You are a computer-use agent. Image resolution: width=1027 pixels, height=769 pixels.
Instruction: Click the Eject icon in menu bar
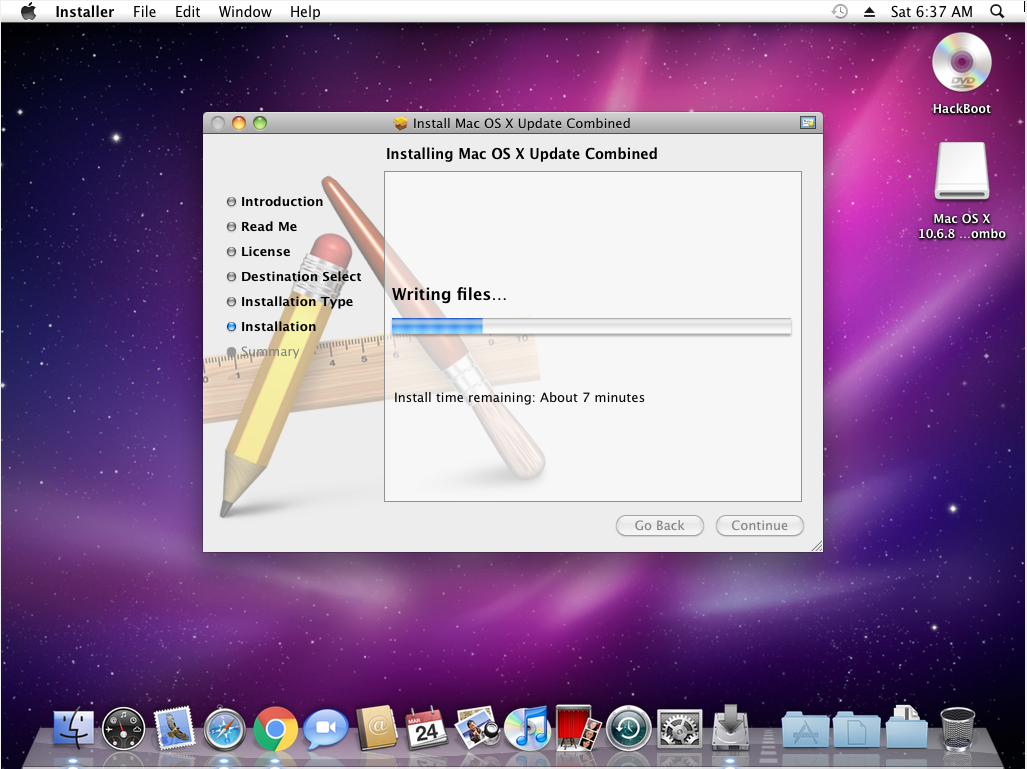click(869, 12)
